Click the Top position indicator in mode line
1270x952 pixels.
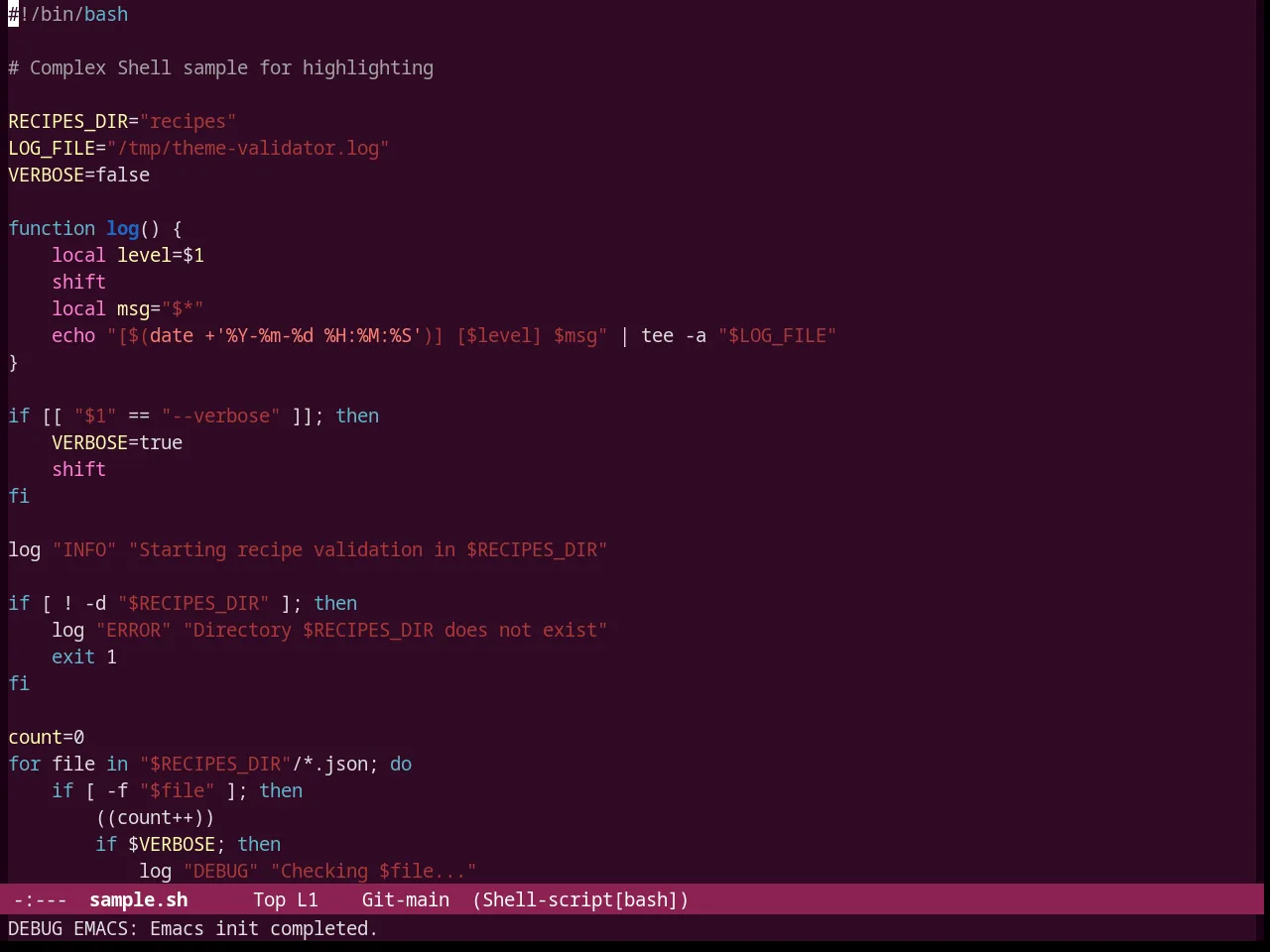pos(269,899)
